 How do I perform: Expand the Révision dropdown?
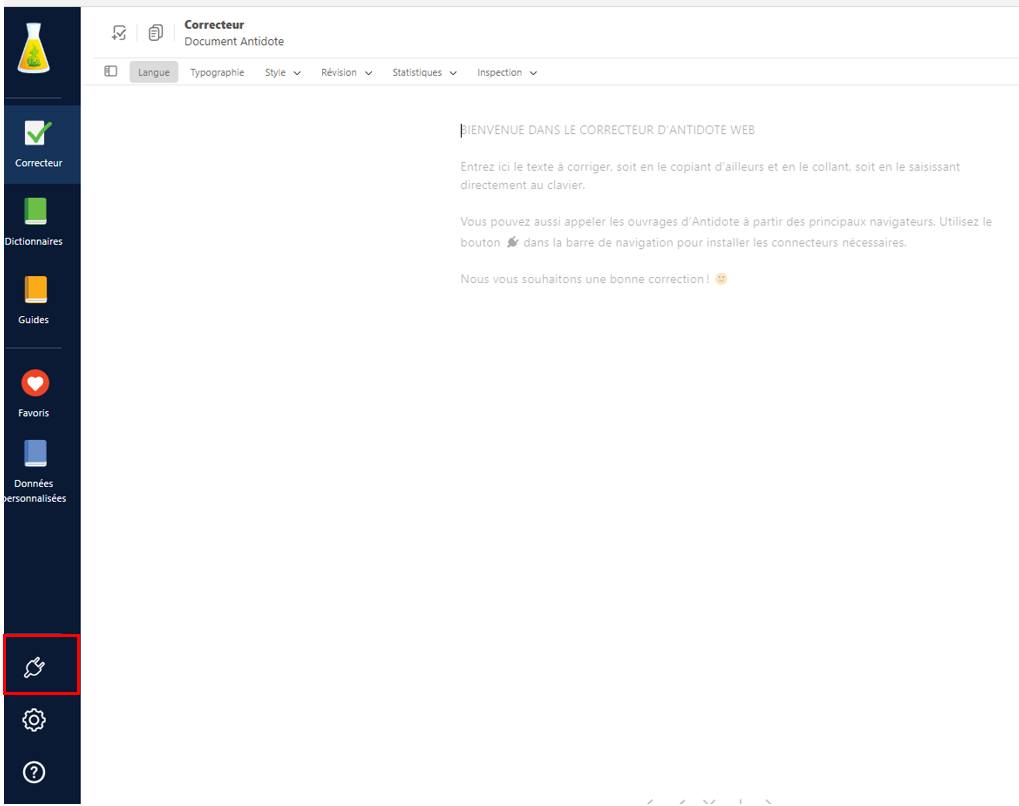(x=346, y=72)
